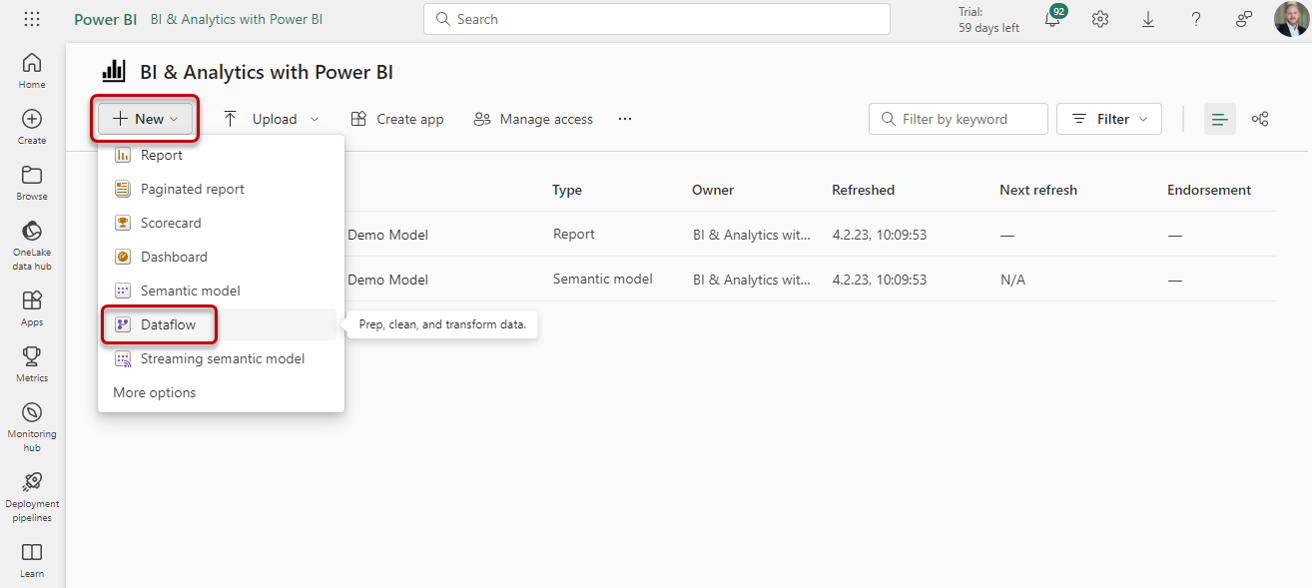Click the owner cell in the Report row
Image resolution: width=1312 pixels, height=588 pixels.
coord(752,235)
